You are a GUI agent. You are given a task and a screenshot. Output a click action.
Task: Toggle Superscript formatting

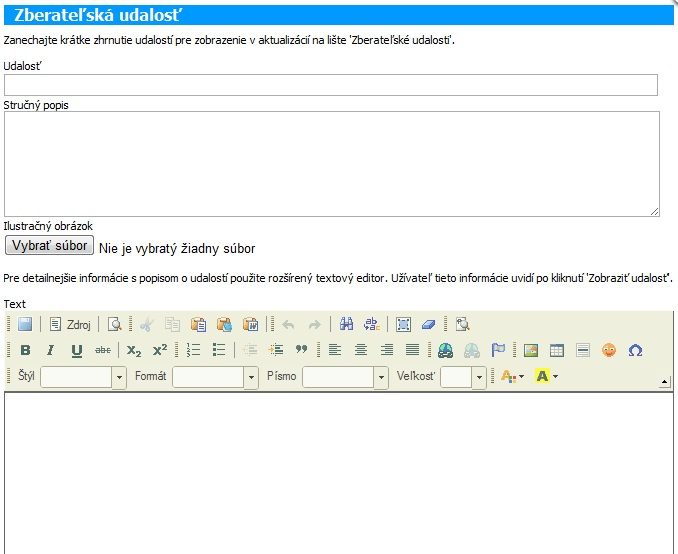pos(160,350)
